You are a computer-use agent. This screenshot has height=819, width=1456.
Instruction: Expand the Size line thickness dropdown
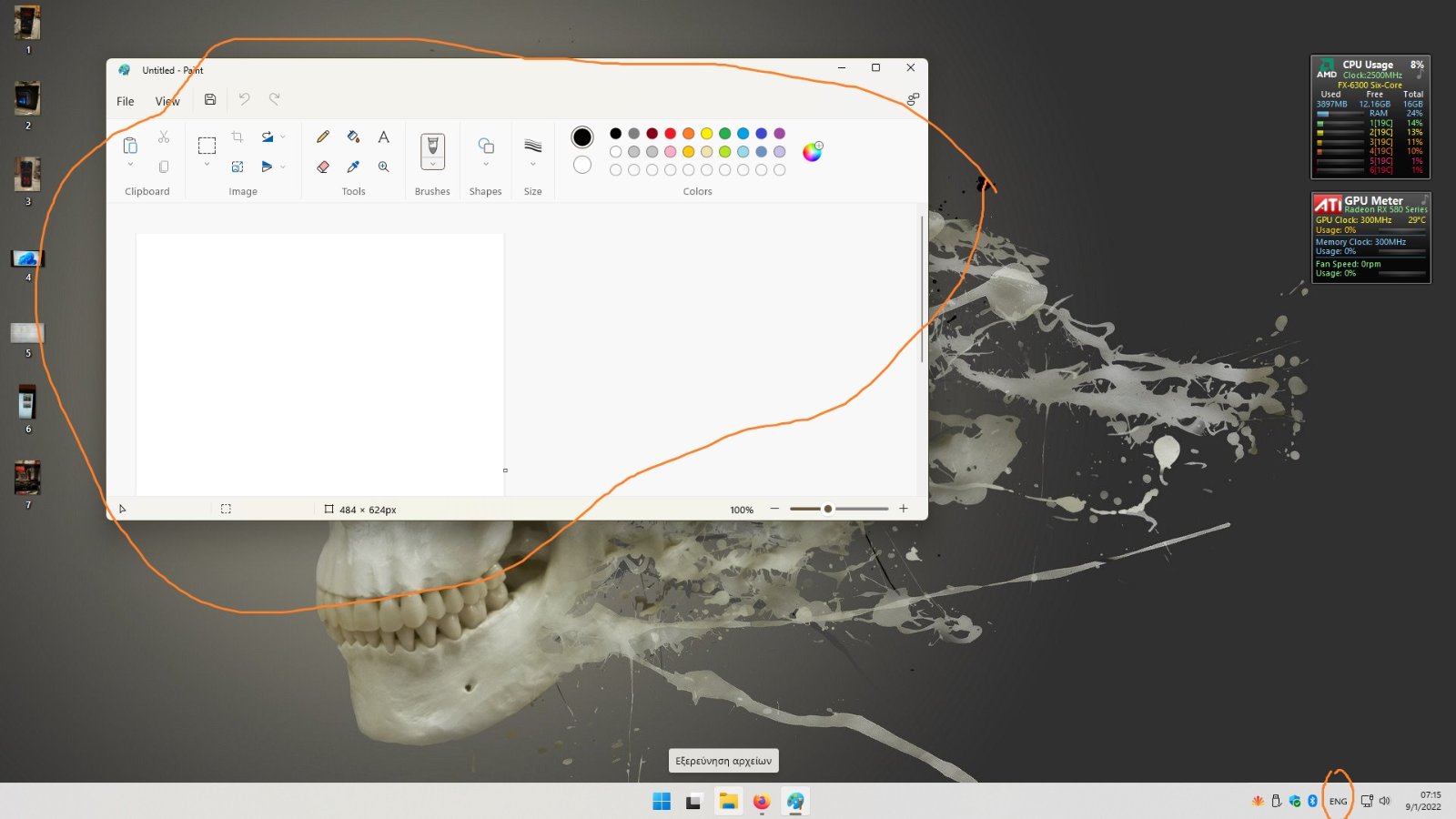533,151
